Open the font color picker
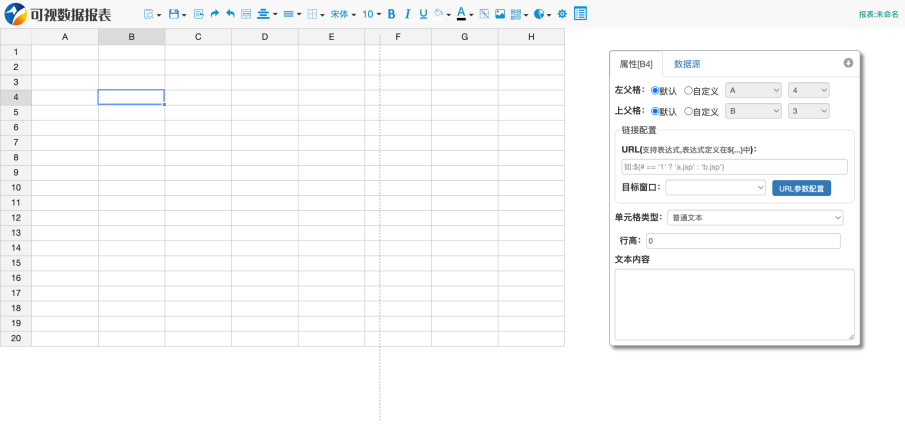 (465, 14)
